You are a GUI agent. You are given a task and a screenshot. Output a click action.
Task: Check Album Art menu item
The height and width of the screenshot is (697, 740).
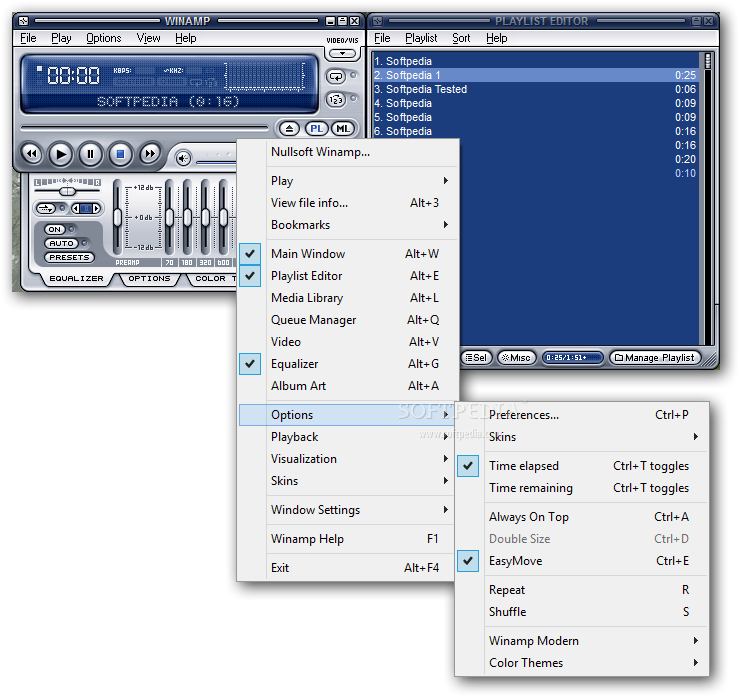tap(348, 386)
